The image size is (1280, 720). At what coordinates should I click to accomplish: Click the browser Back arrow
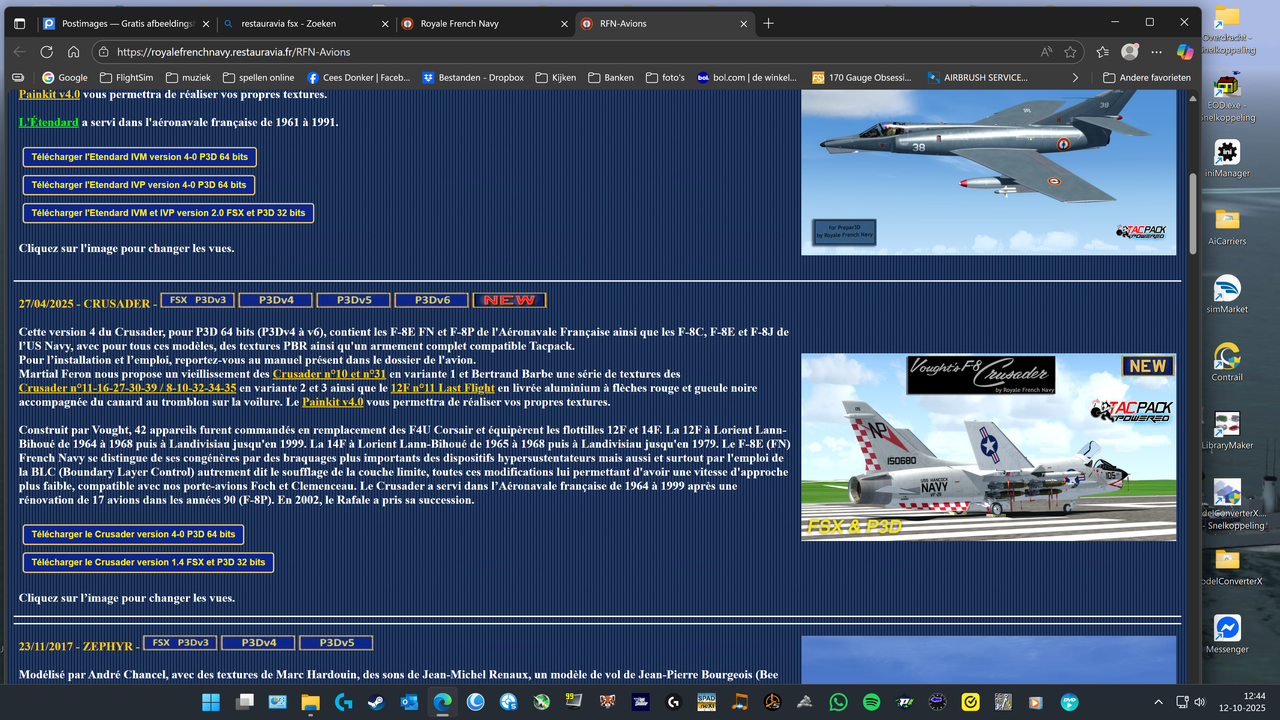click(20, 51)
